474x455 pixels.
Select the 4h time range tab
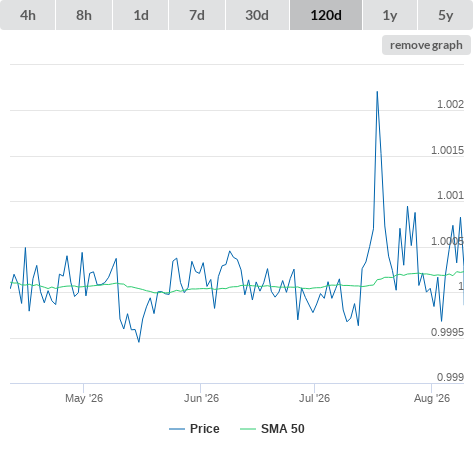click(28, 15)
